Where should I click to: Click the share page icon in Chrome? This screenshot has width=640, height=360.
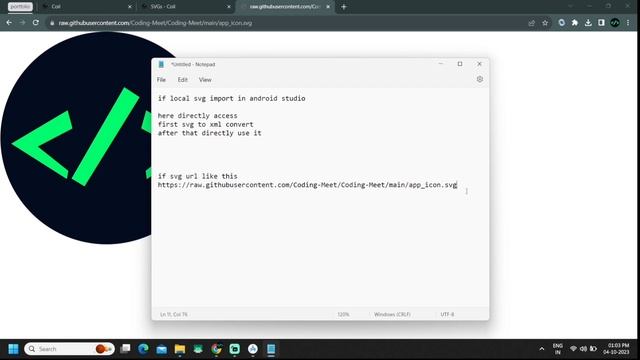point(531,23)
